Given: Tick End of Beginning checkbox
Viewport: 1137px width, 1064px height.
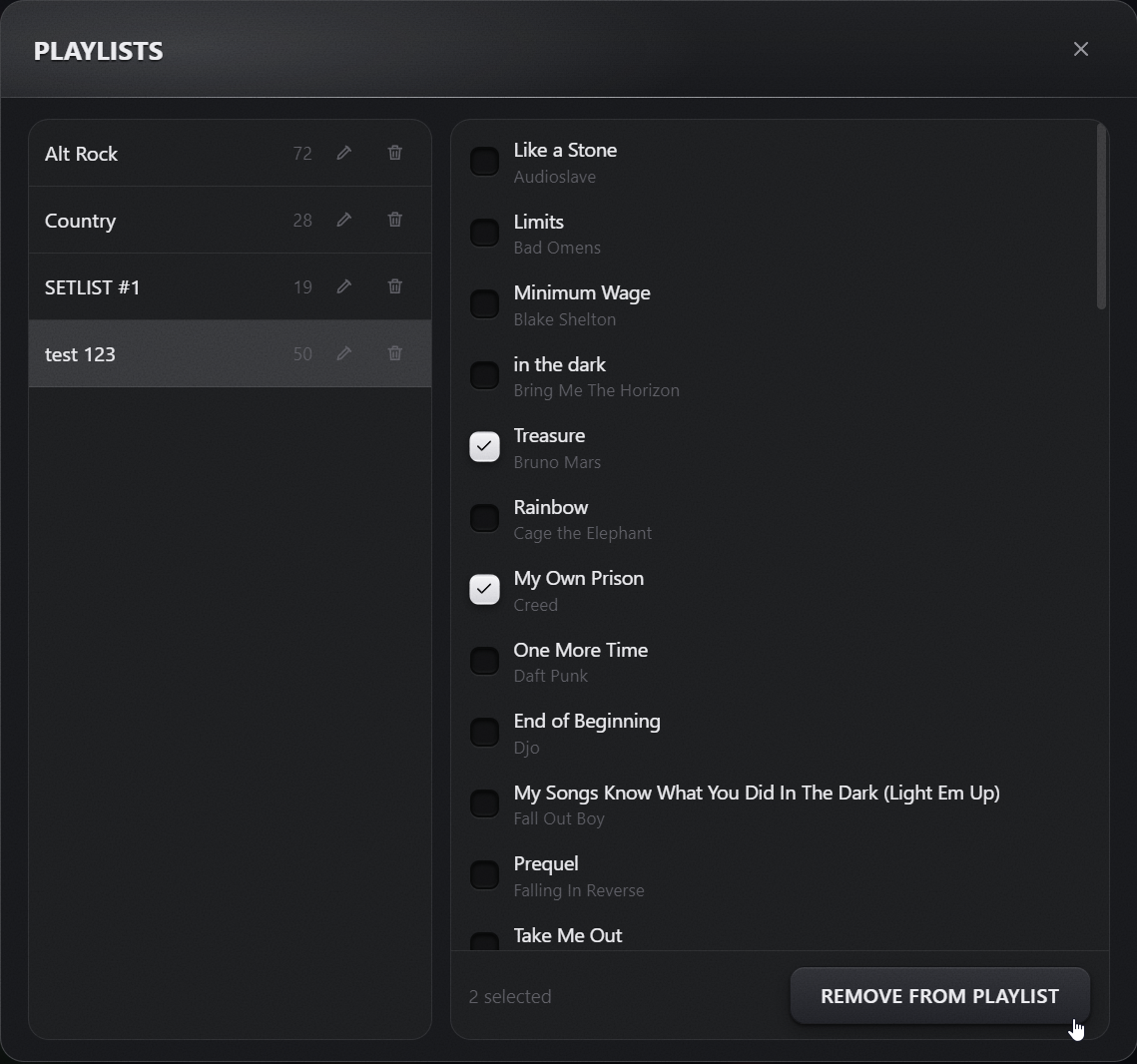Looking at the screenshot, I should point(484,732).
